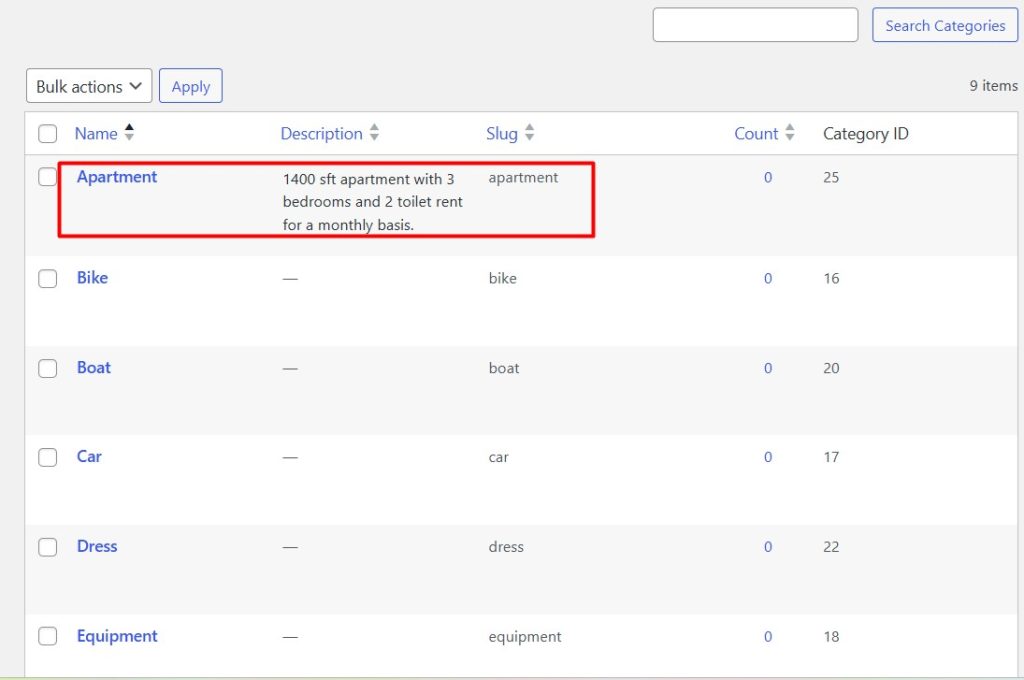1024x680 pixels.
Task: Click the Slug column sort arrows
Action: [x=529, y=133]
